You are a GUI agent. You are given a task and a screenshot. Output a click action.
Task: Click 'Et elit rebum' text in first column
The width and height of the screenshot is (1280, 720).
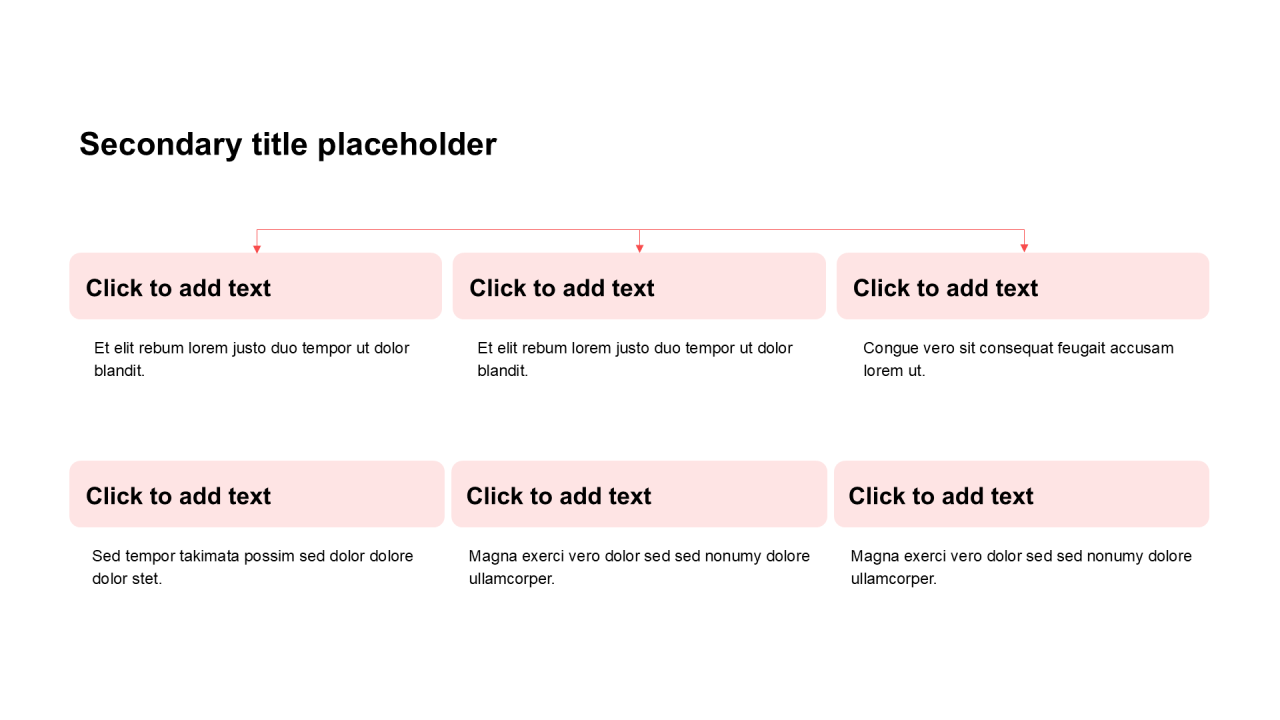pos(251,359)
